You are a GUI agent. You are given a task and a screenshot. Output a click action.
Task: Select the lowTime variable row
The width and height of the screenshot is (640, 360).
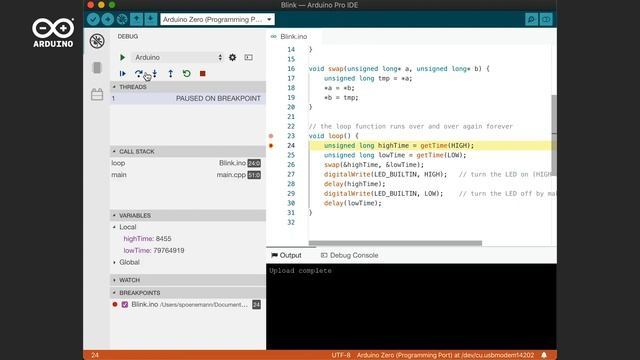[188, 251]
